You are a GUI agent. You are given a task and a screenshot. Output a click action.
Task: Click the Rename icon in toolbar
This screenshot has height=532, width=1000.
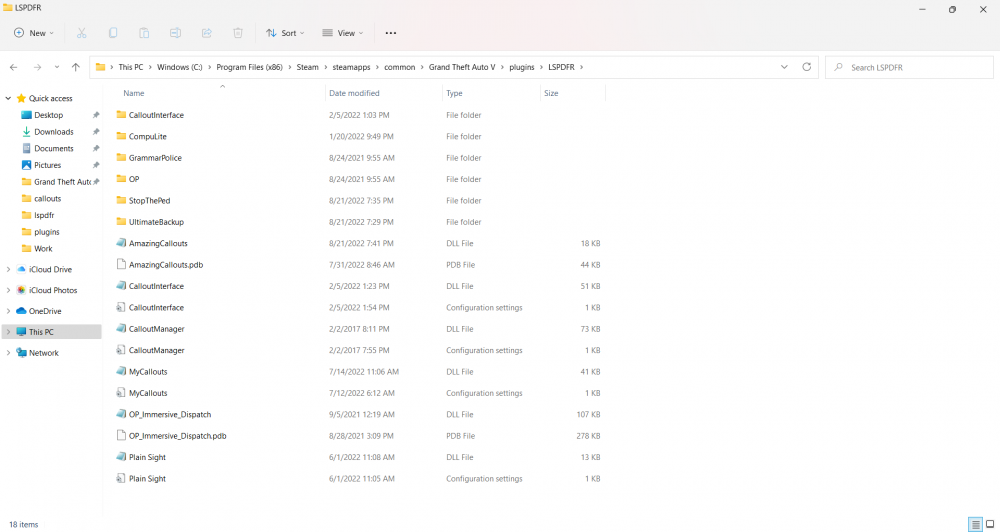175,33
